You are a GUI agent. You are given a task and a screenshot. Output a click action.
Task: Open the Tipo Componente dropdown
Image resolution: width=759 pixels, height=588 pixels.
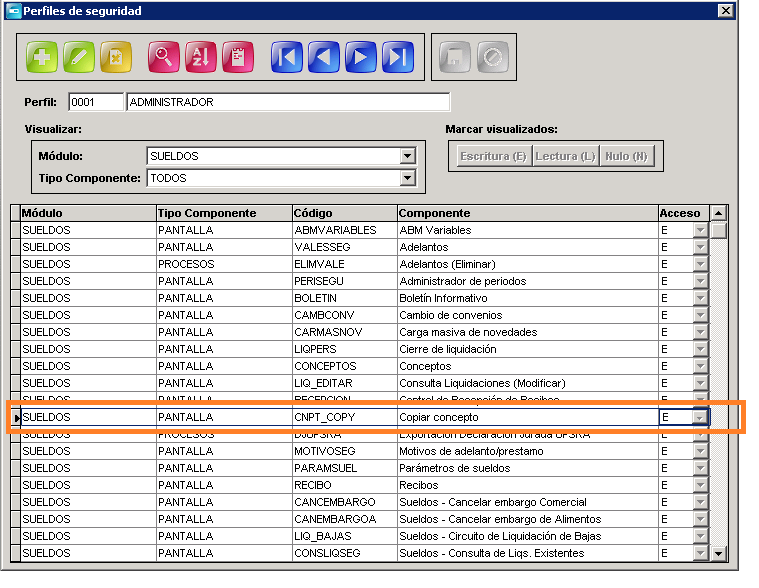[x=408, y=178]
